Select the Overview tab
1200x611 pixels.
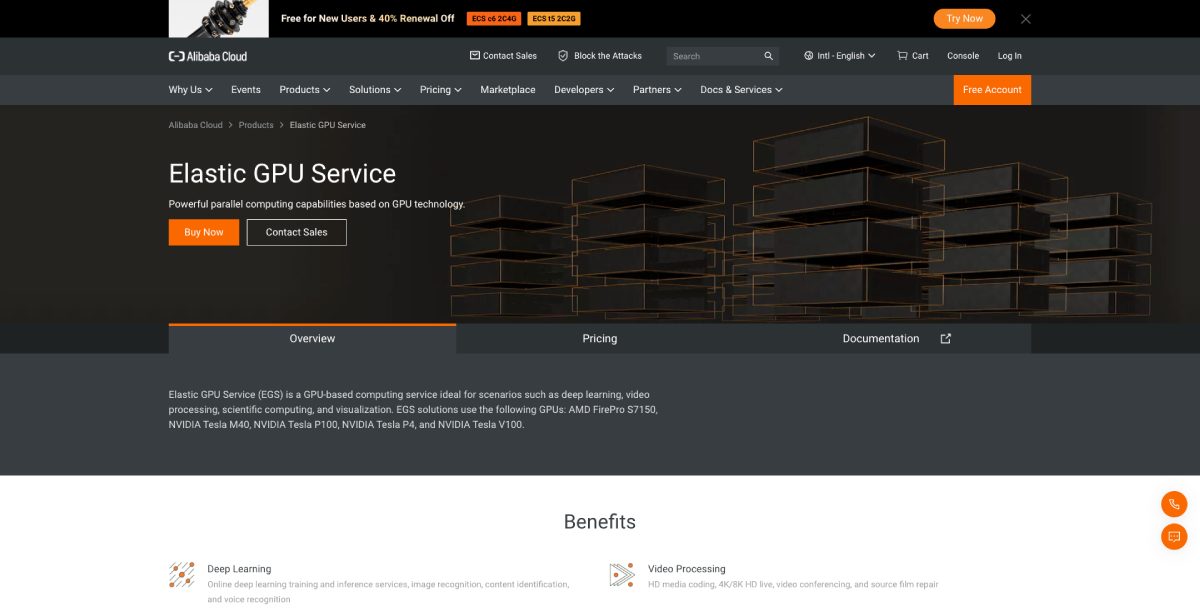(x=312, y=338)
